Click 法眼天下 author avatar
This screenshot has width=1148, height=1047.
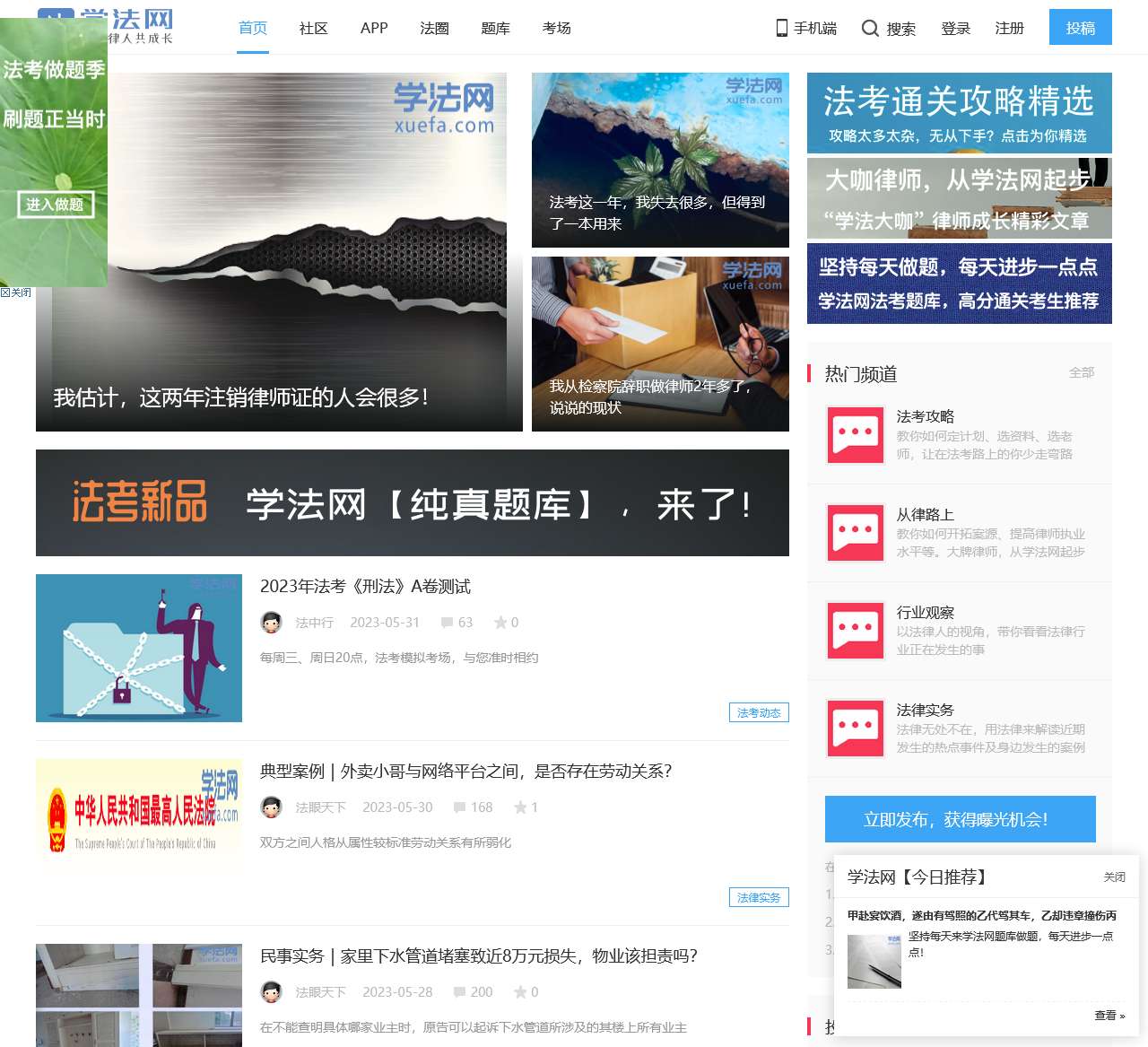point(272,807)
